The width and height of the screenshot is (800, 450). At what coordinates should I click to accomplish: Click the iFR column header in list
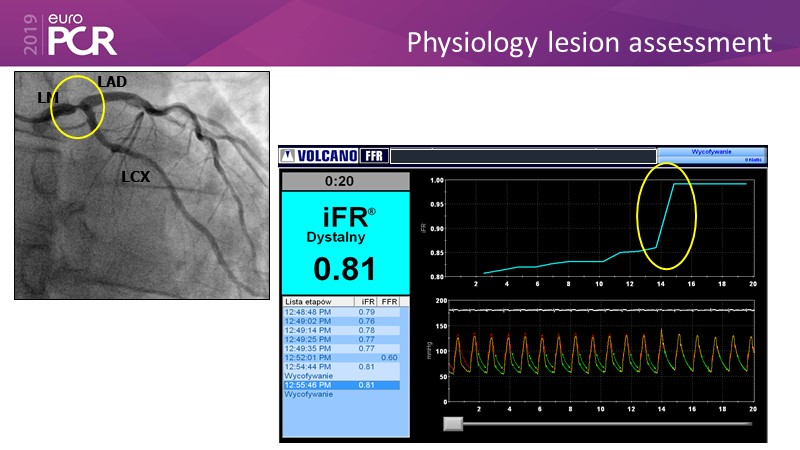[367, 301]
